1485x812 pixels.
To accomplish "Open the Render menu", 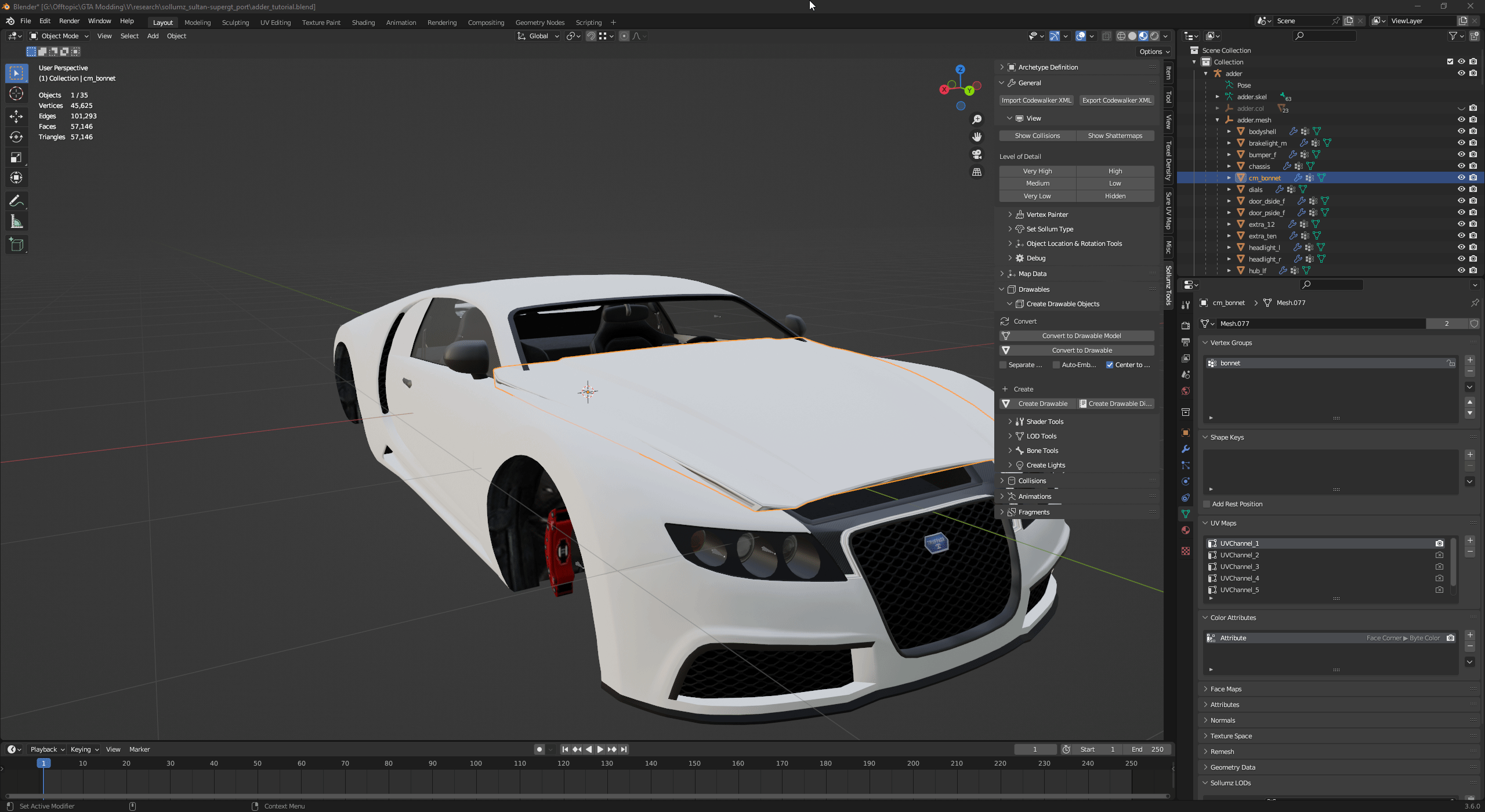I will pyautogui.click(x=69, y=21).
